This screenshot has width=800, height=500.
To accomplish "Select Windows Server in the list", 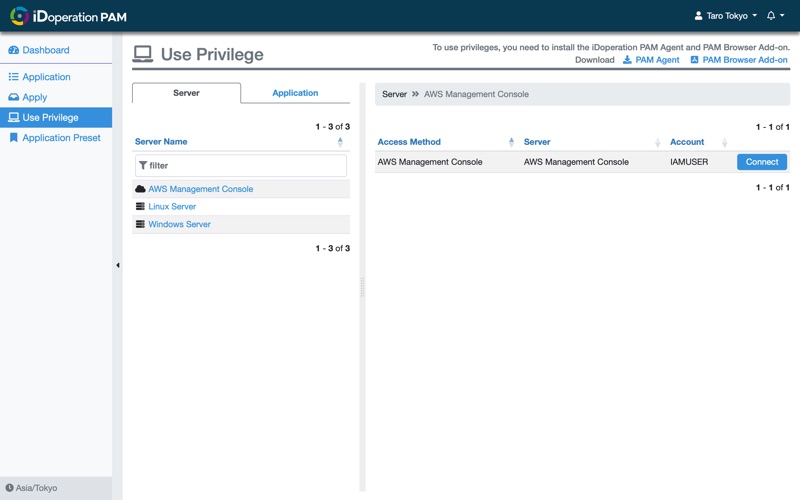I will pos(179,224).
